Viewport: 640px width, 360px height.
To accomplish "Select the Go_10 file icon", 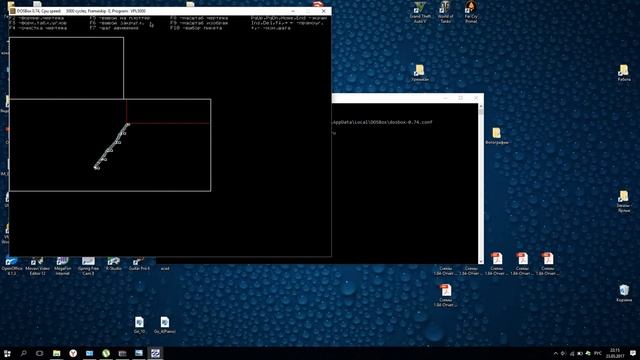I will click(x=139, y=325).
